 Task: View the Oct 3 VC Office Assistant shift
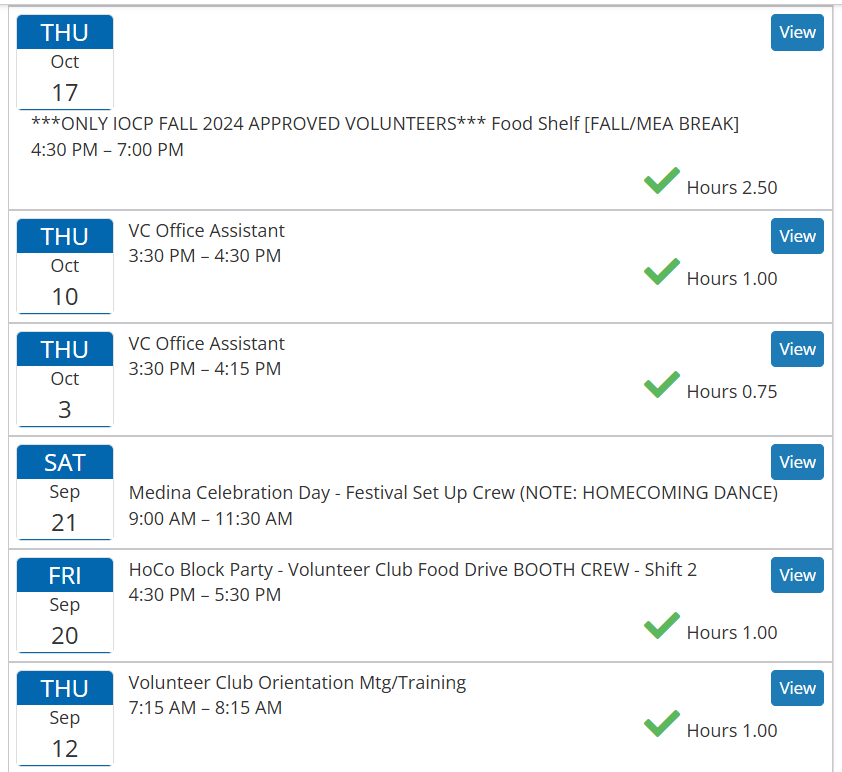(x=797, y=349)
